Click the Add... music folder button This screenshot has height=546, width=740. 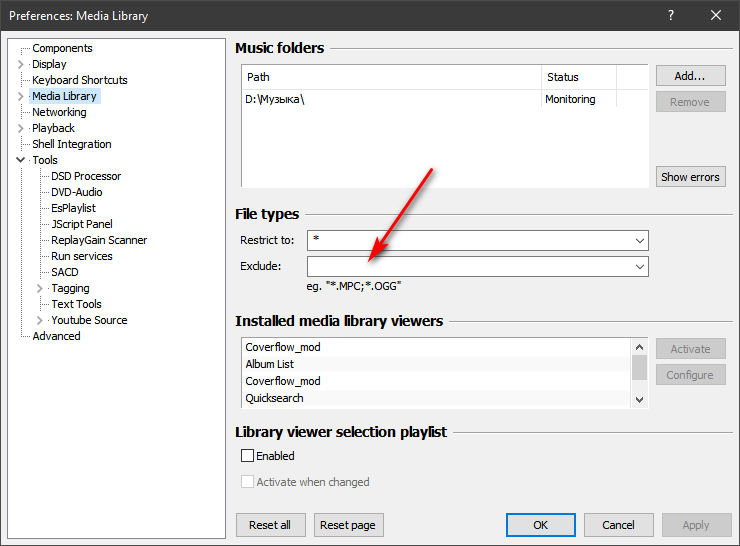[690, 76]
